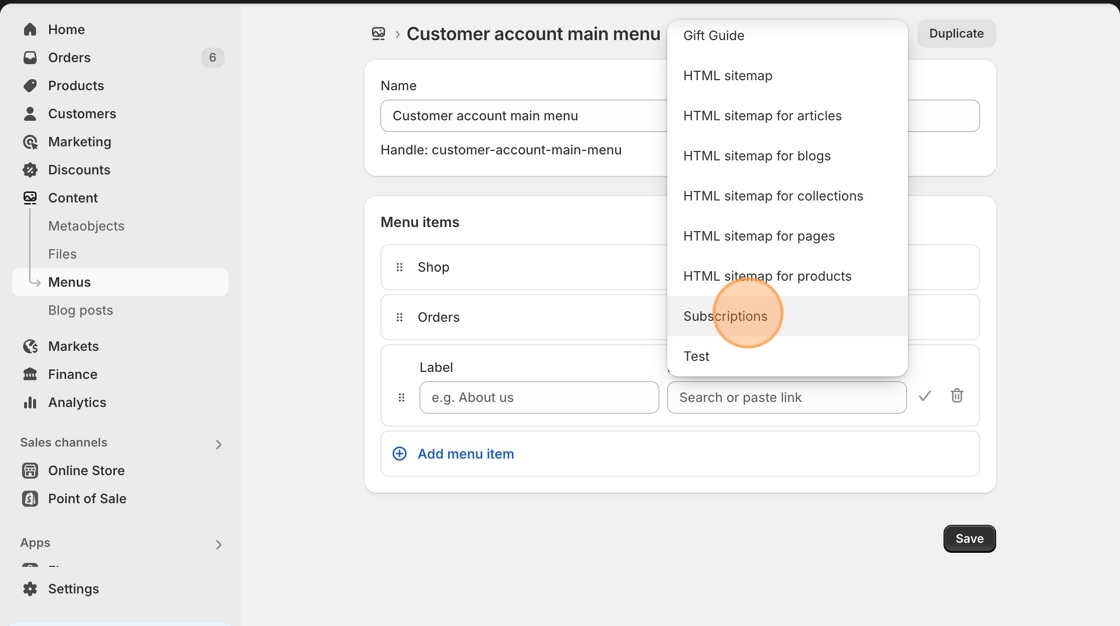Click the plus icon for Add menu item
Viewport: 1120px width, 626px height.
coord(399,454)
